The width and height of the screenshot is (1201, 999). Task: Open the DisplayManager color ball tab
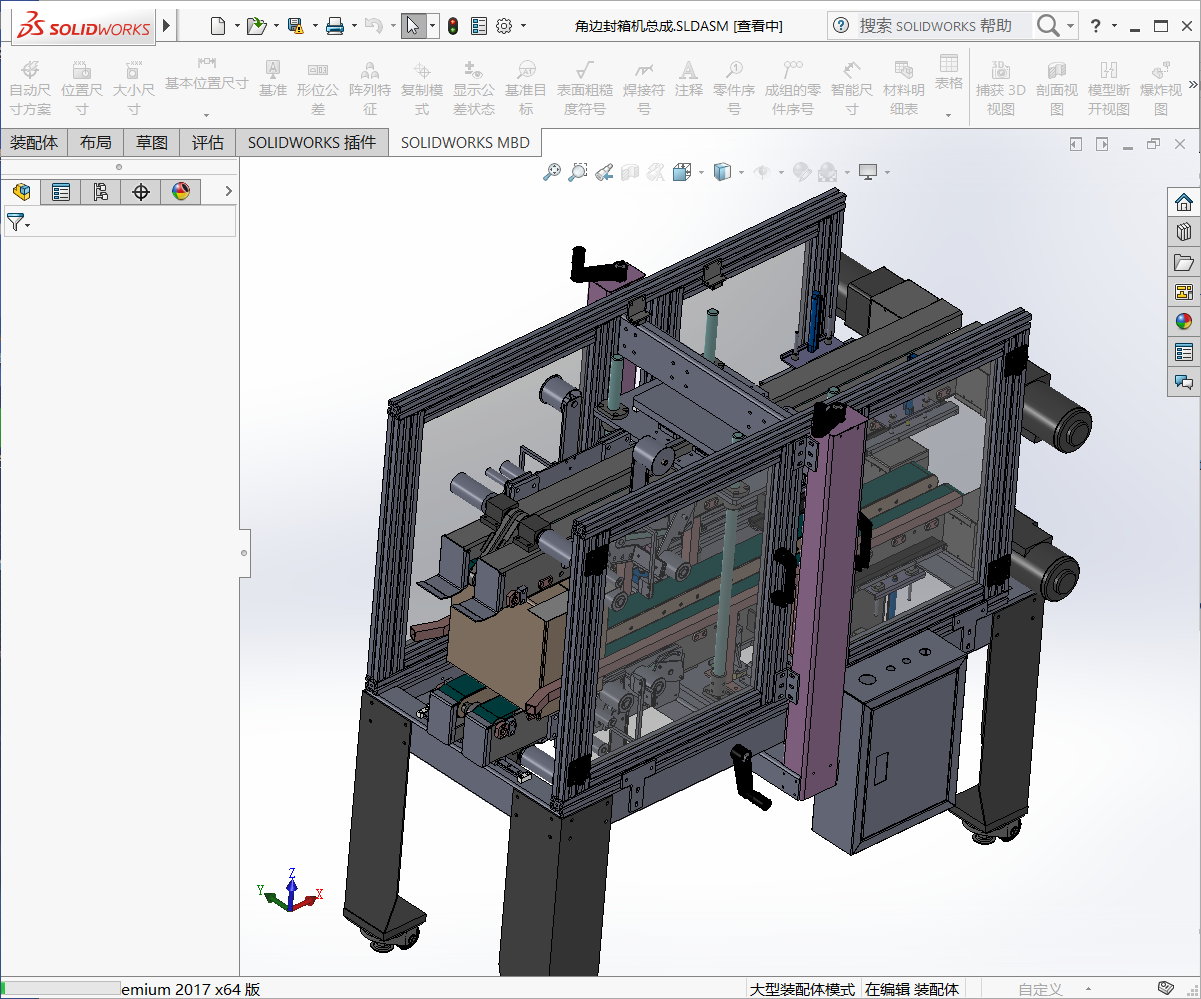pos(181,192)
